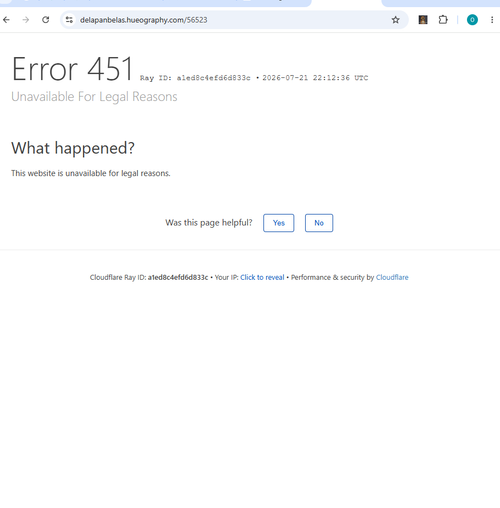This screenshot has width=500, height=508.
Task: Open the Extensions puzzle piece menu
Action: pyautogui.click(x=443, y=20)
